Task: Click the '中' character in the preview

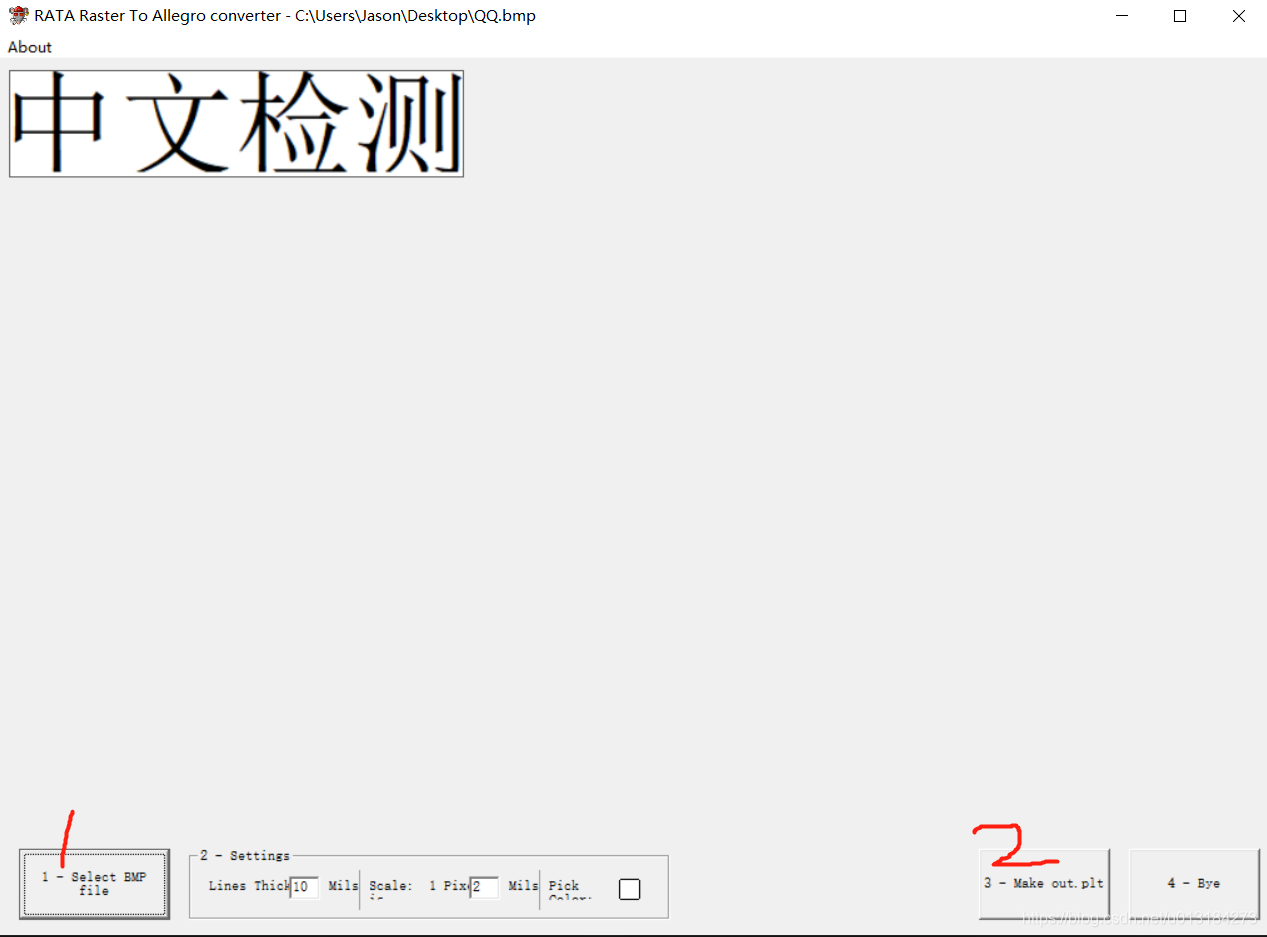Action: [x=58, y=124]
